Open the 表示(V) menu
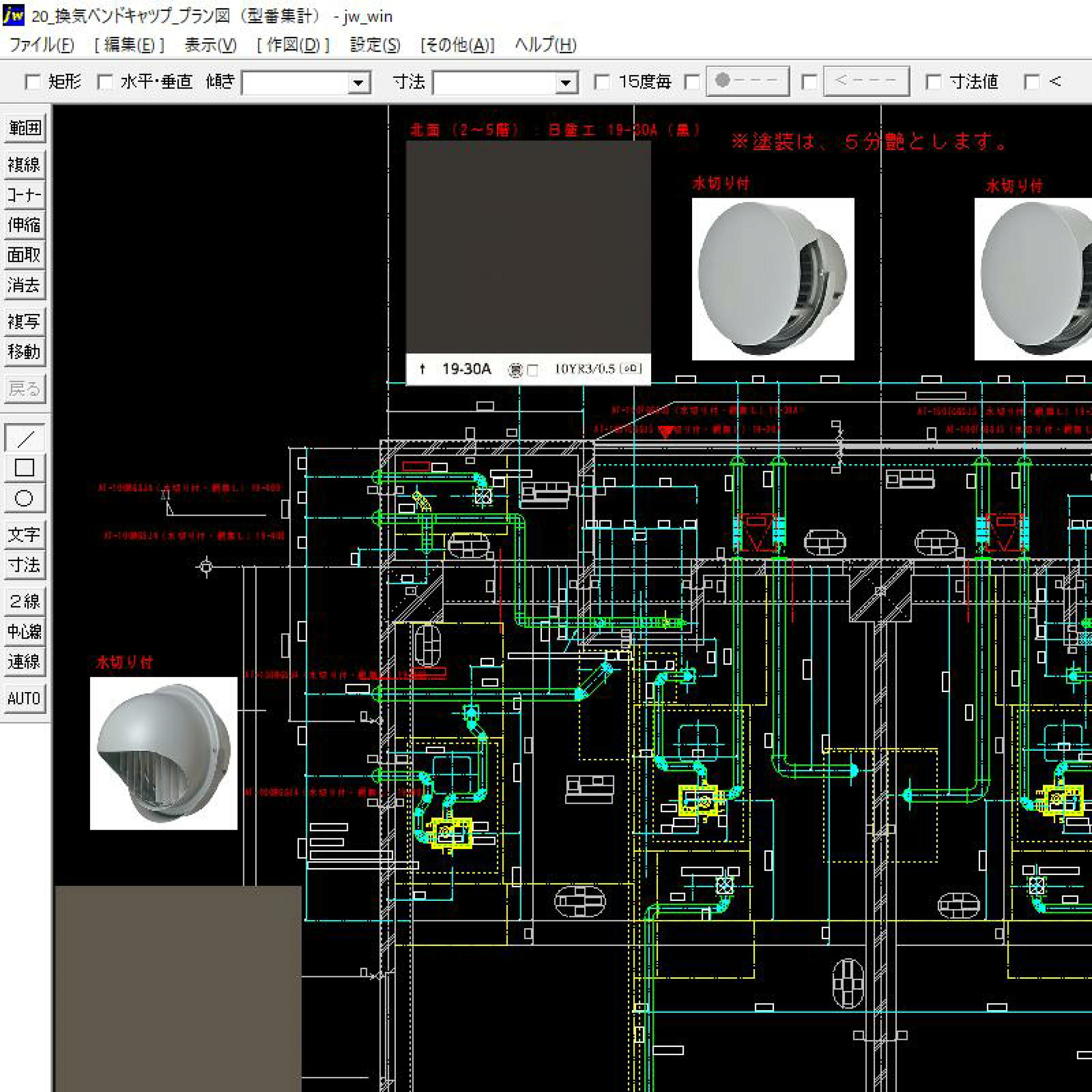 209,46
